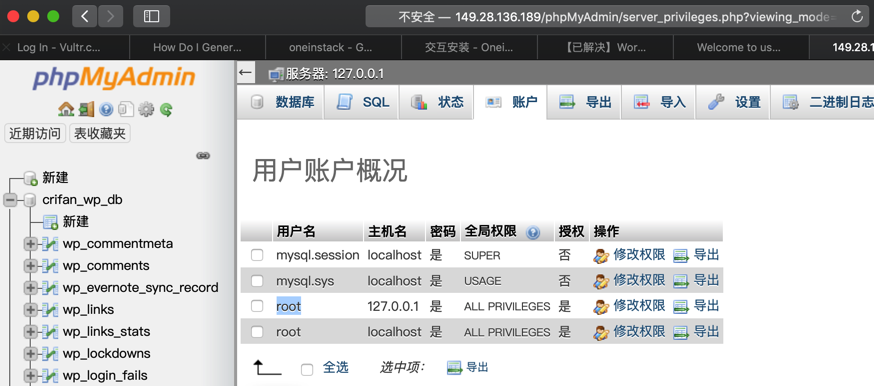Expand the wp_links_stats table node
This screenshot has width=874, height=386.
point(30,332)
